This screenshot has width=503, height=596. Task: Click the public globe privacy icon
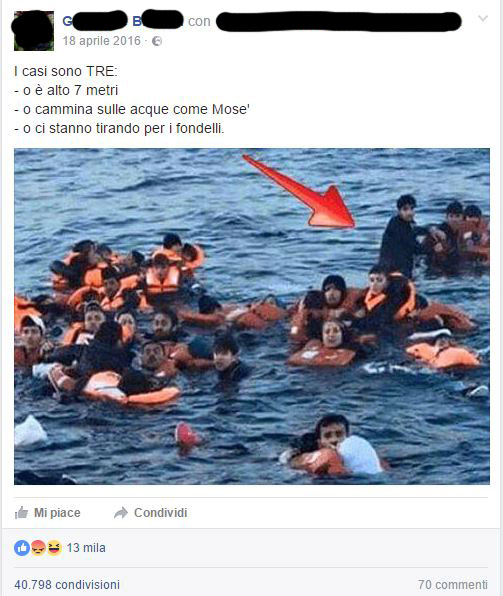point(157,41)
